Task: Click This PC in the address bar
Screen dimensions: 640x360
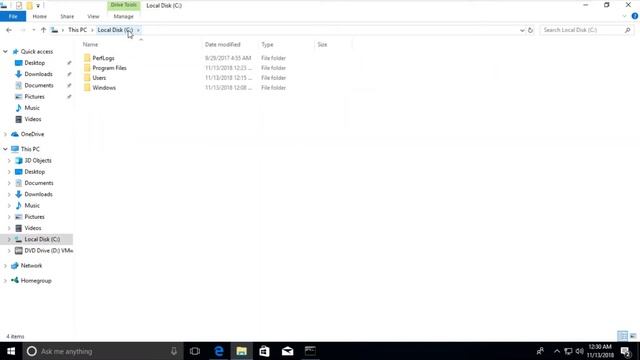Action: click(x=77, y=30)
